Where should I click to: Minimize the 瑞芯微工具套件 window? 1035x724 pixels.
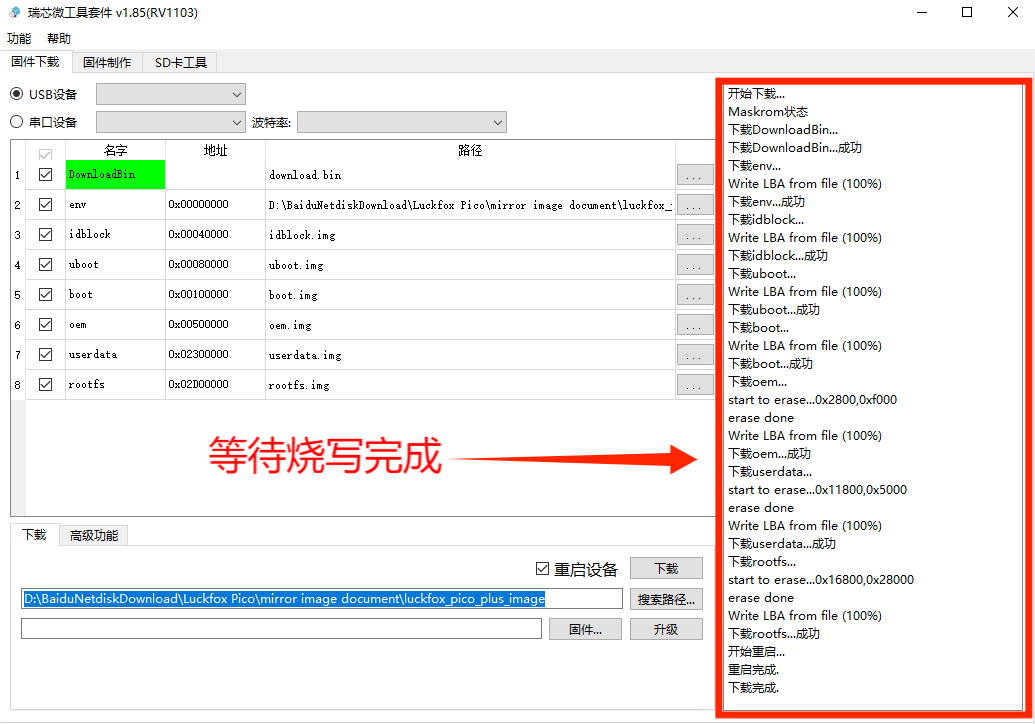(922, 13)
